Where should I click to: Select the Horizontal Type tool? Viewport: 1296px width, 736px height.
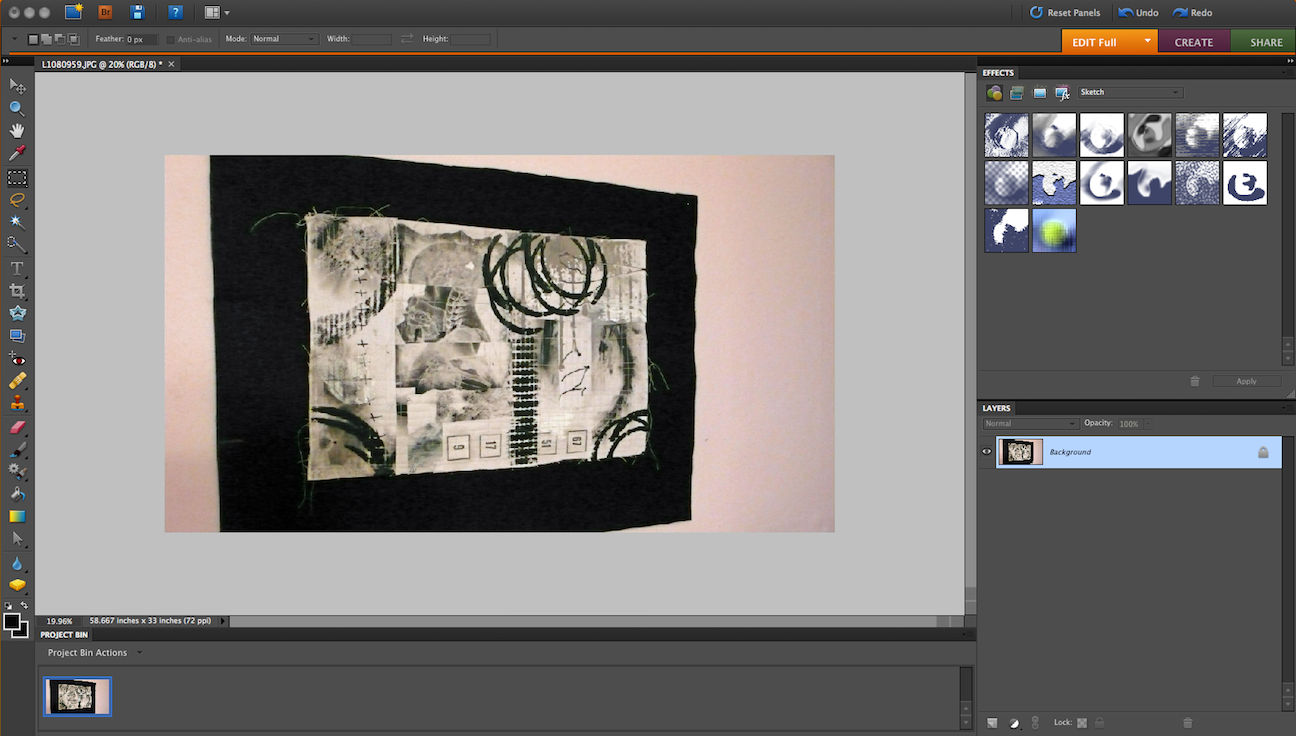coord(17,268)
